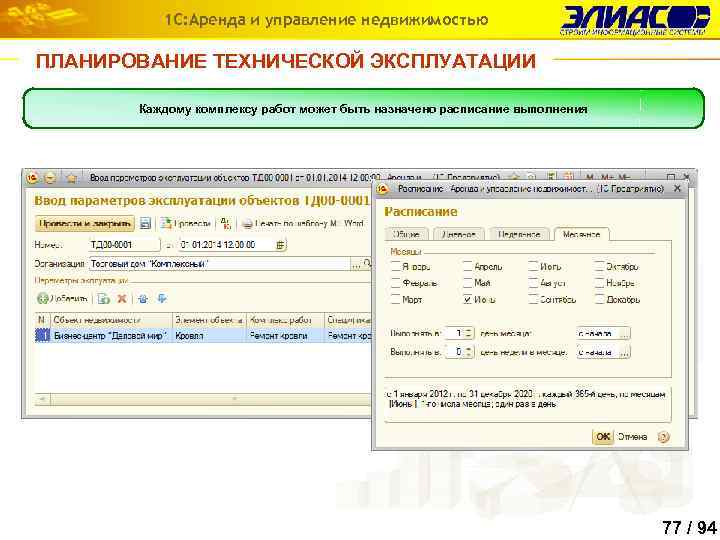Click the Организация field Торговый дом "Комплексный"
Image resolution: width=720 pixels, height=540 pixels.
coord(219,264)
